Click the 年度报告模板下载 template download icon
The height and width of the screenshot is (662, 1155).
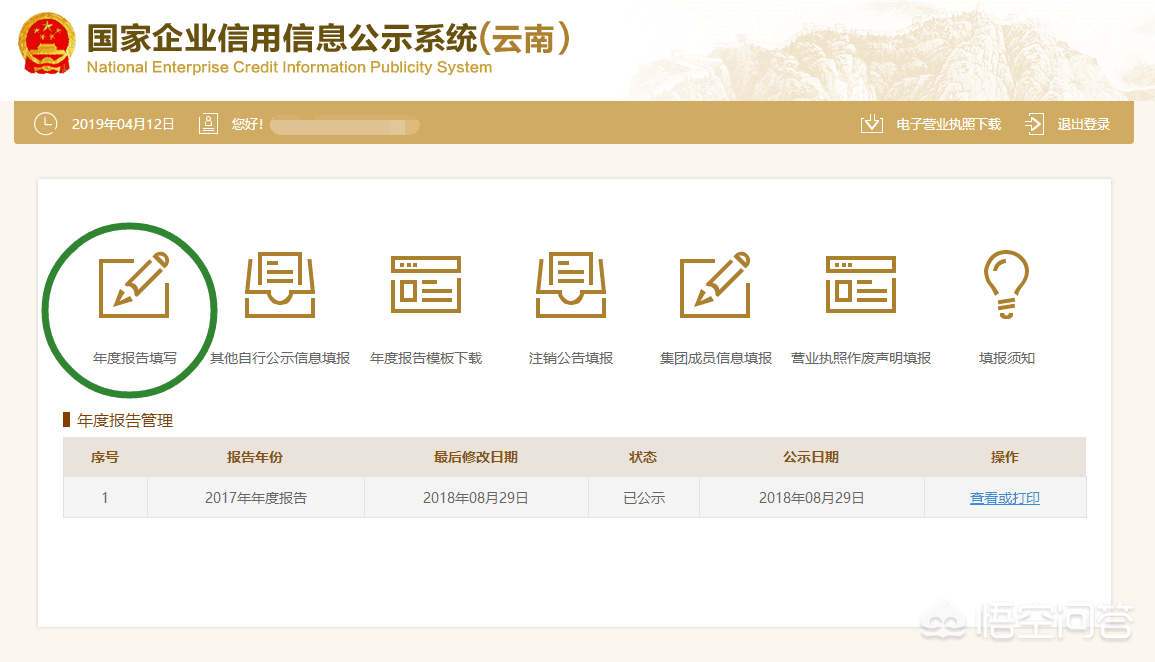click(x=424, y=285)
